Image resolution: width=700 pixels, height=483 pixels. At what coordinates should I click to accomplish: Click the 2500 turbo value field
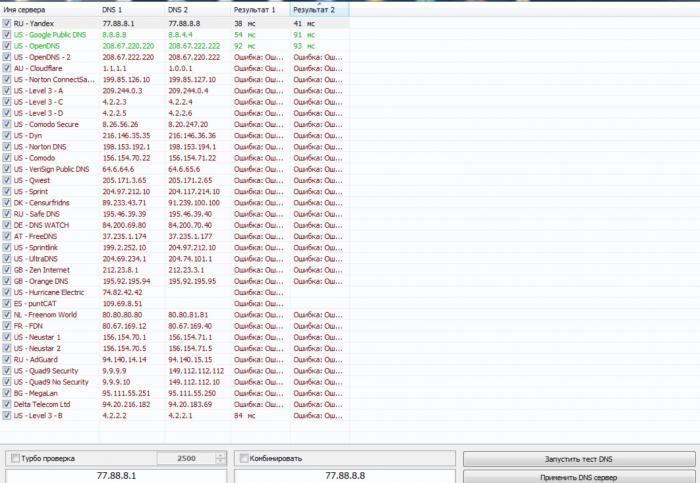tap(186, 458)
